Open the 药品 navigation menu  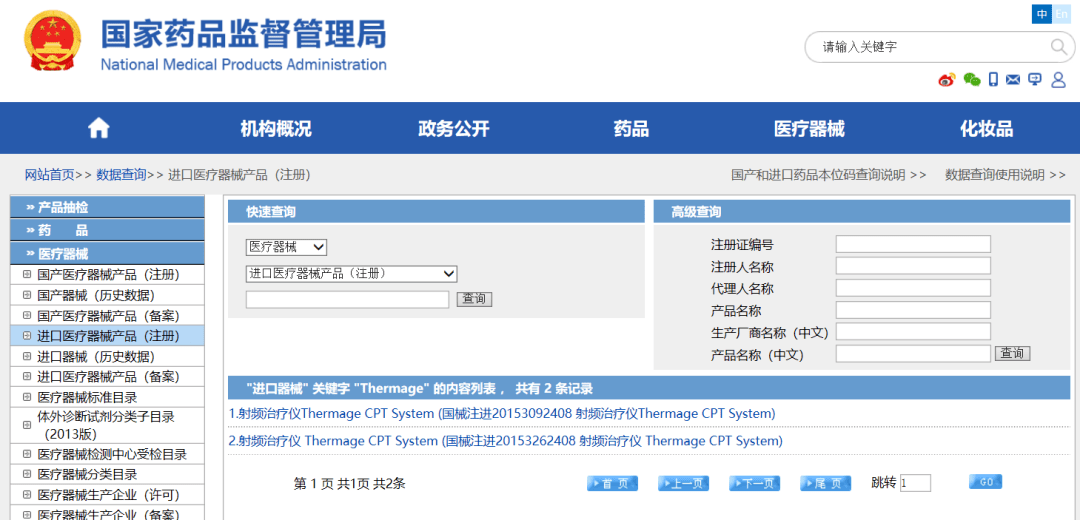631,129
